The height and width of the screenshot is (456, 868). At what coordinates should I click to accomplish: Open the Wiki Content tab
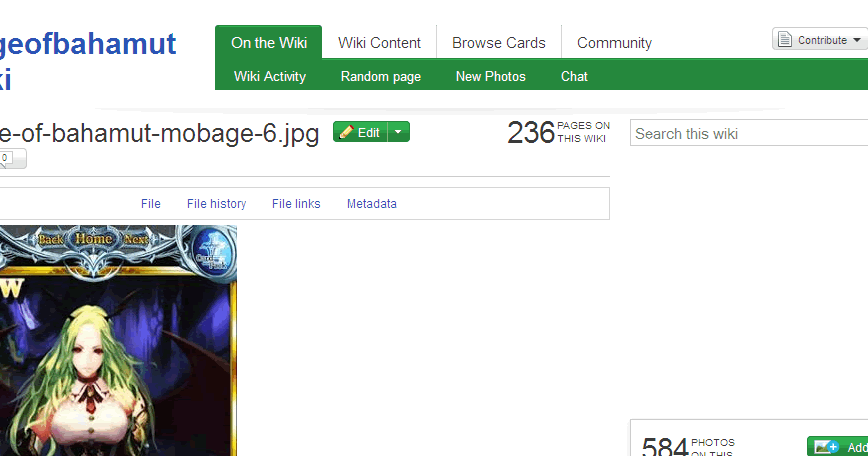(x=379, y=43)
